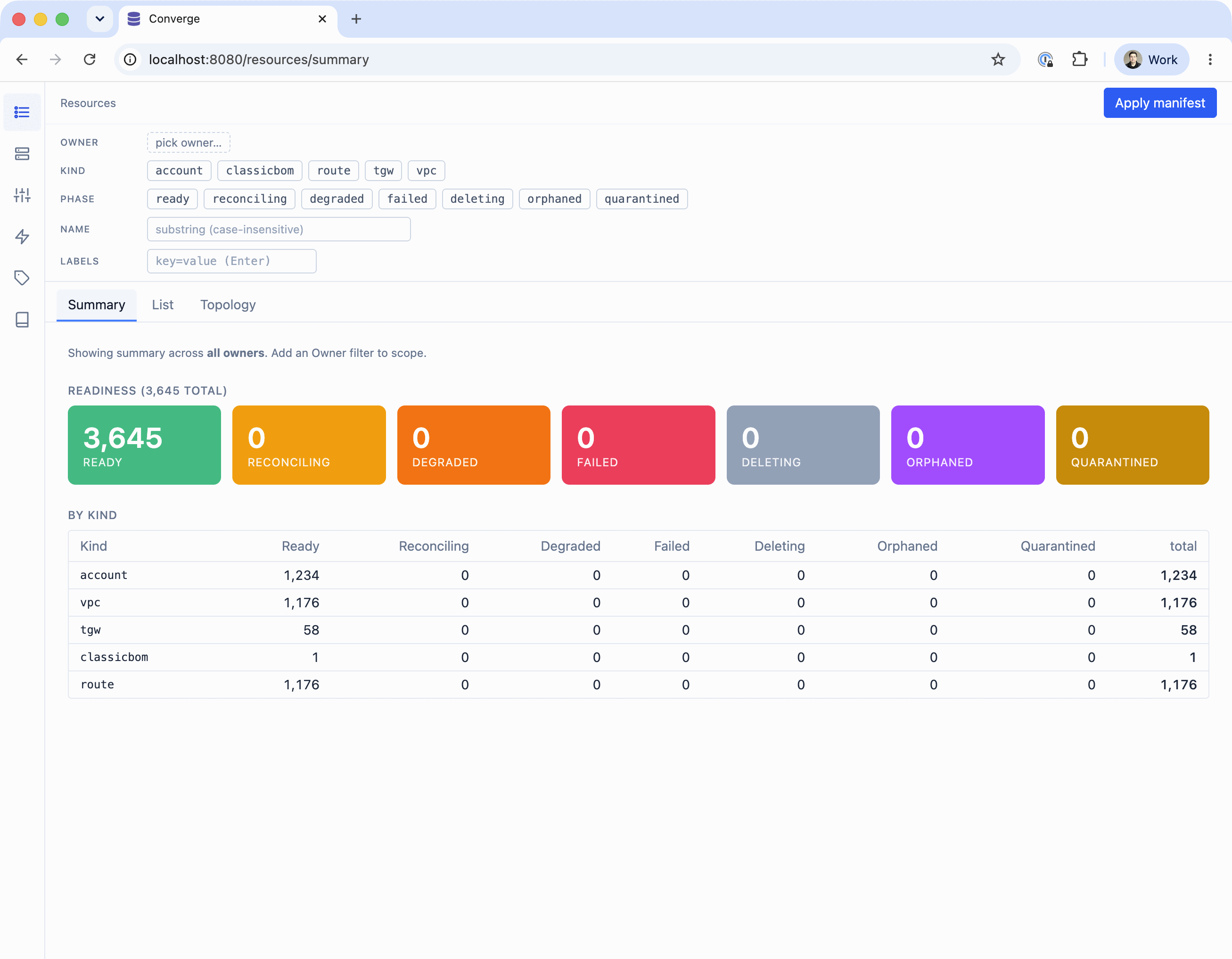Switch to the Topology tab
This screenshot has width=1232, height=959.
tap(228, 305)
